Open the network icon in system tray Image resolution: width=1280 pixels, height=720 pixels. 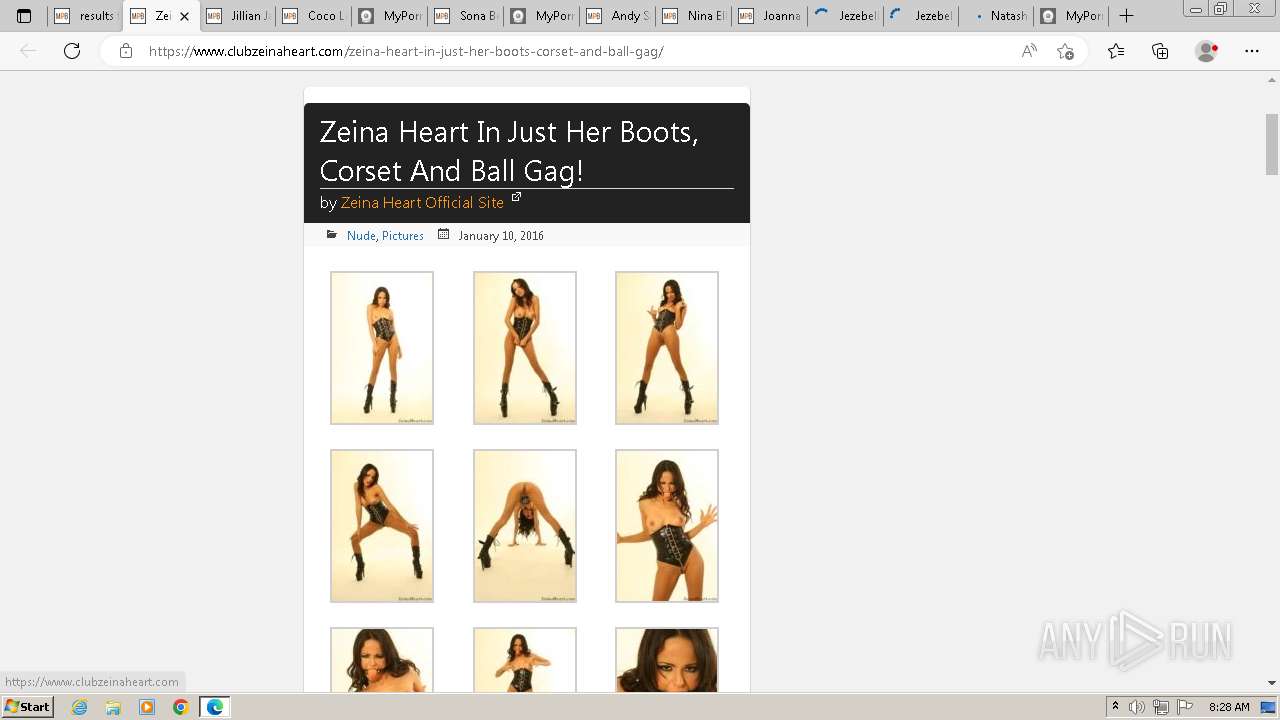click(1161, 707)
